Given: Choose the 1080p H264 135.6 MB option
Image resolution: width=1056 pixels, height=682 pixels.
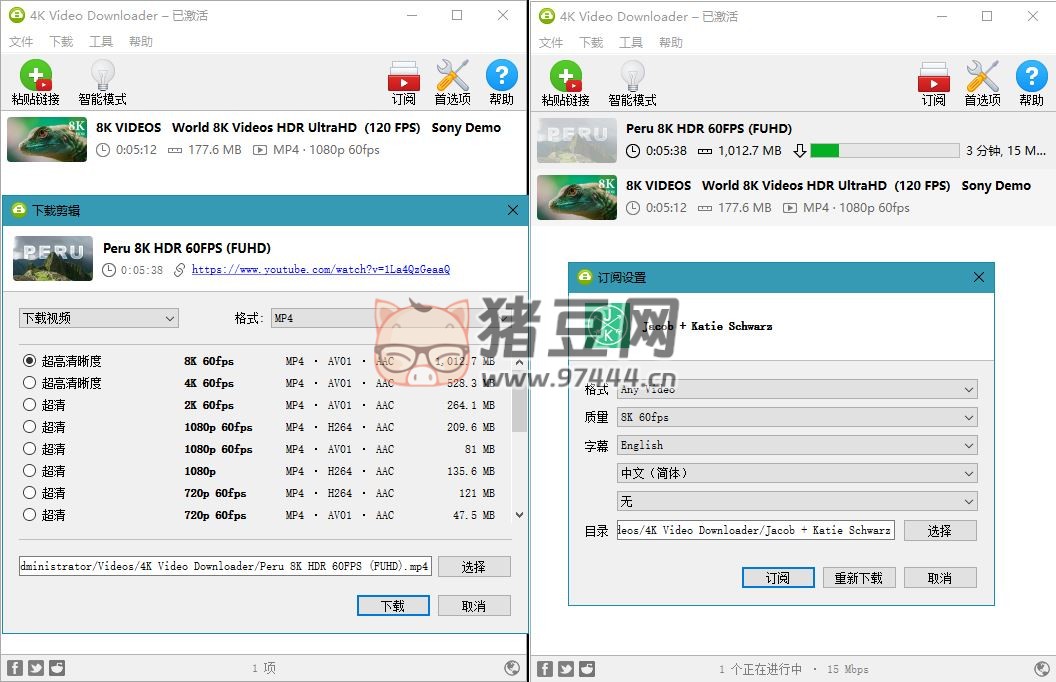Looking at the screenshot, I should 30,471.
